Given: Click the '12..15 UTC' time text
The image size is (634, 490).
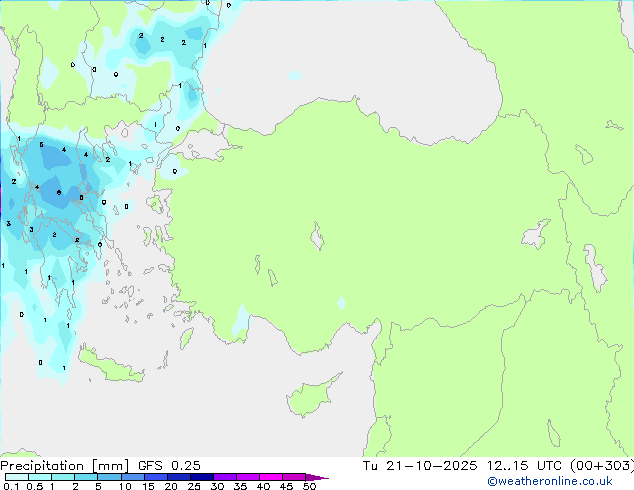Looking at the screenshot, I should pos(524,466).
